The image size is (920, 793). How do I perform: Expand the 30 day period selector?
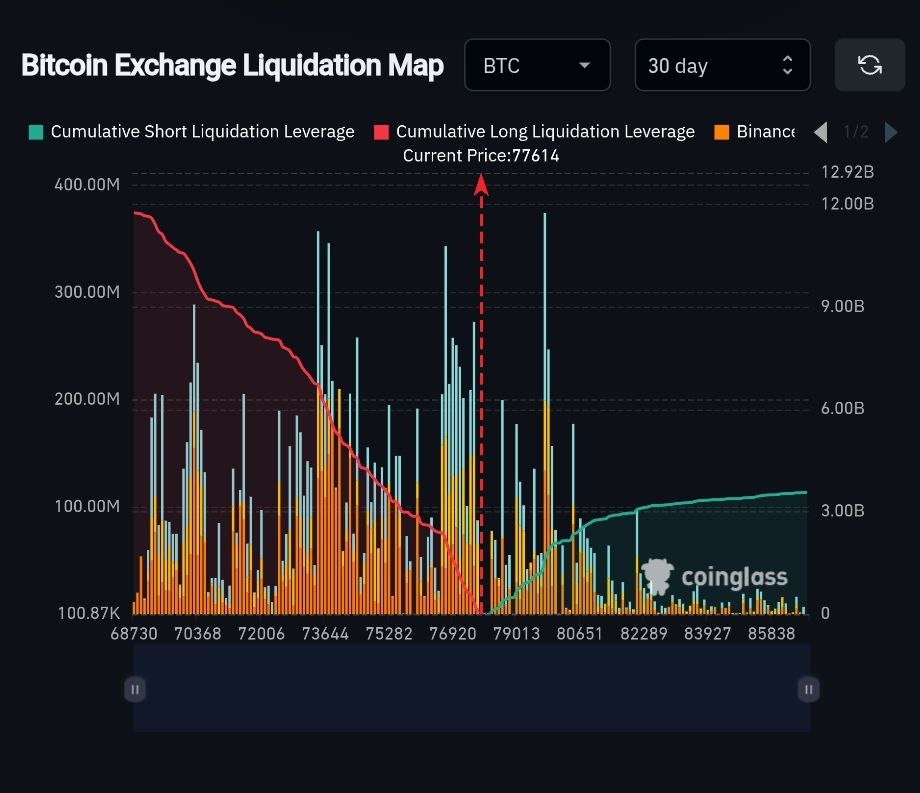[x=722, y=65]
